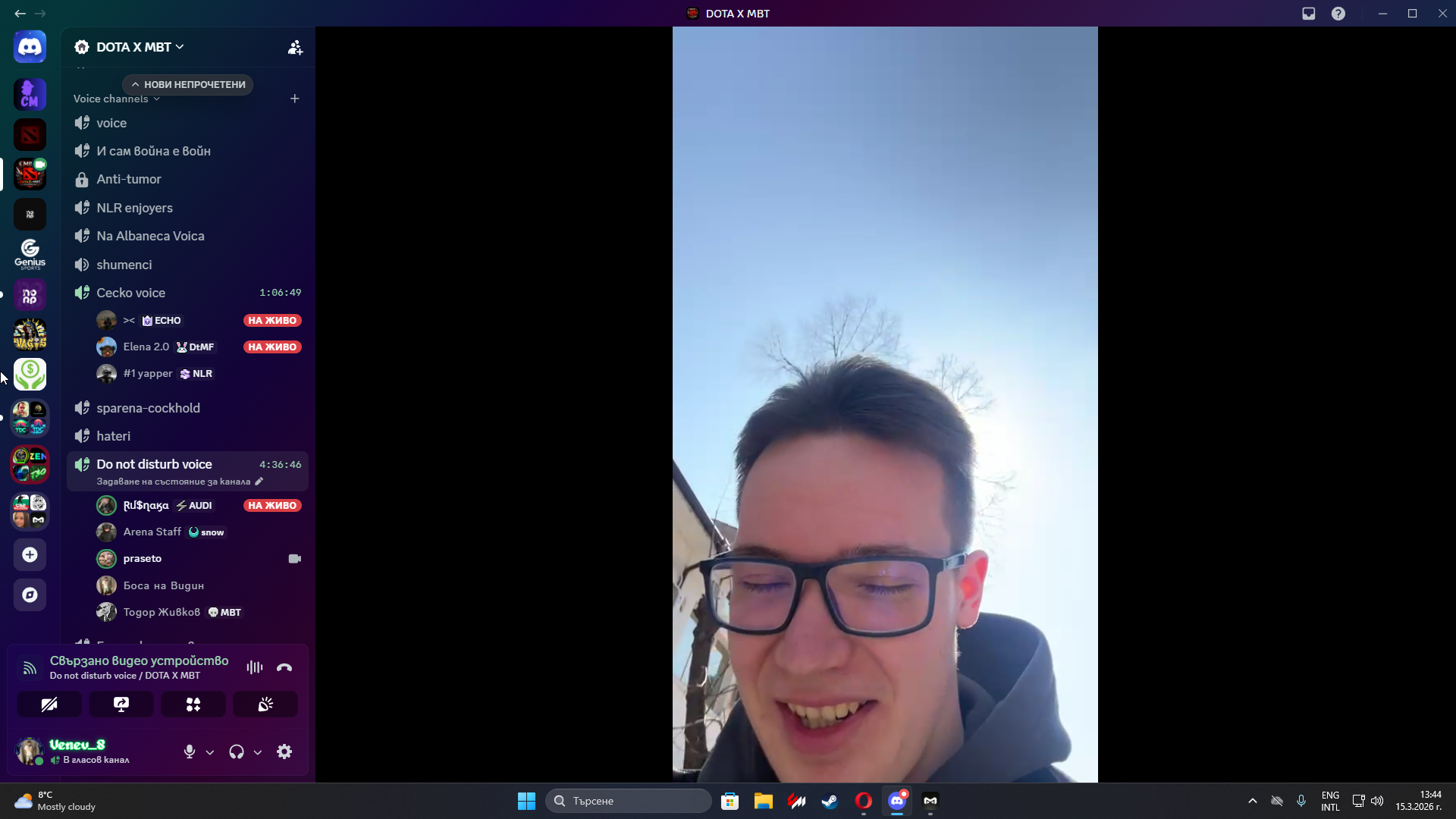The height and width of the screenshot is (819, 1456).
Task: Select user Arena Staff in voice list
Action: click(x=199, y=532)
